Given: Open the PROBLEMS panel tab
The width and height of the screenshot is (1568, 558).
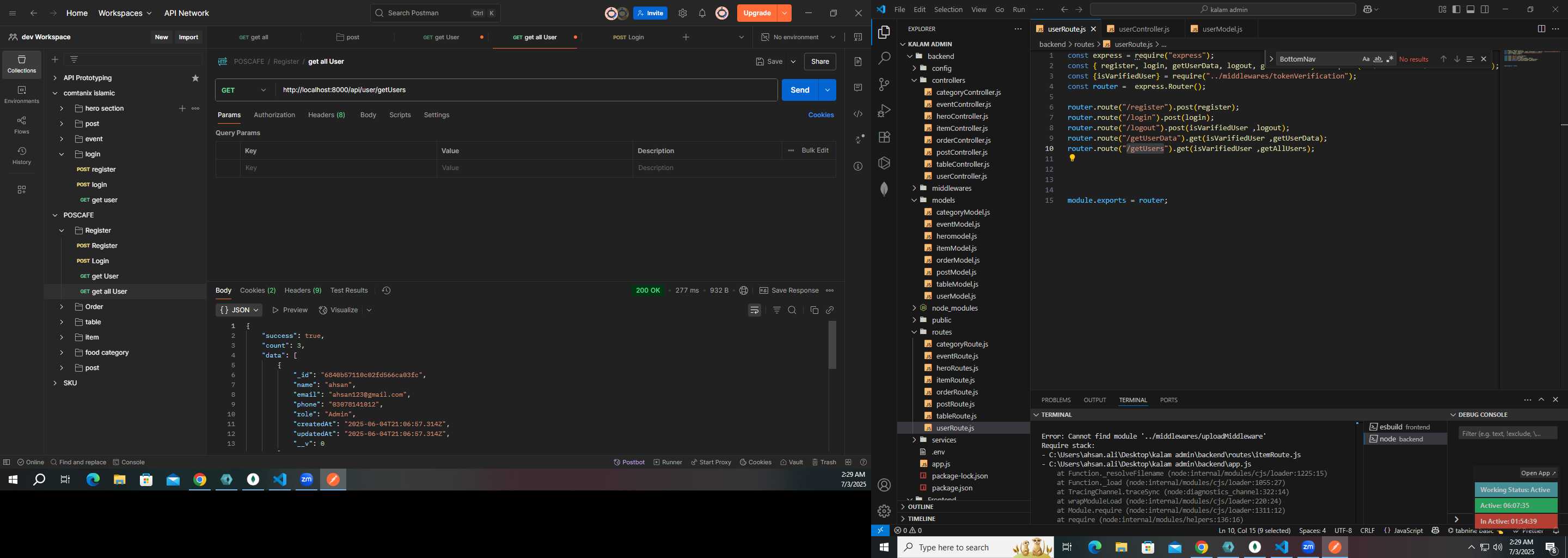Looking at the screenshot, I should (1056, 400).
